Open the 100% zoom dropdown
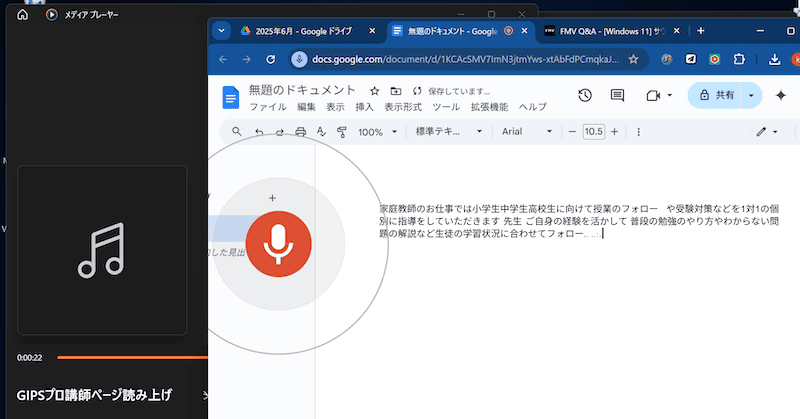The height and width of the screenshot is (419, 800). point(378,132)
